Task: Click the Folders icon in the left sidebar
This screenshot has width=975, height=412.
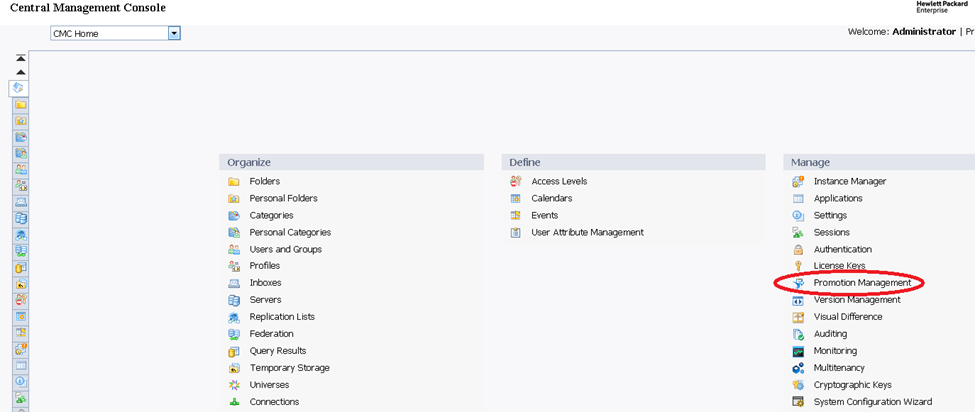Action: (20, 104)
